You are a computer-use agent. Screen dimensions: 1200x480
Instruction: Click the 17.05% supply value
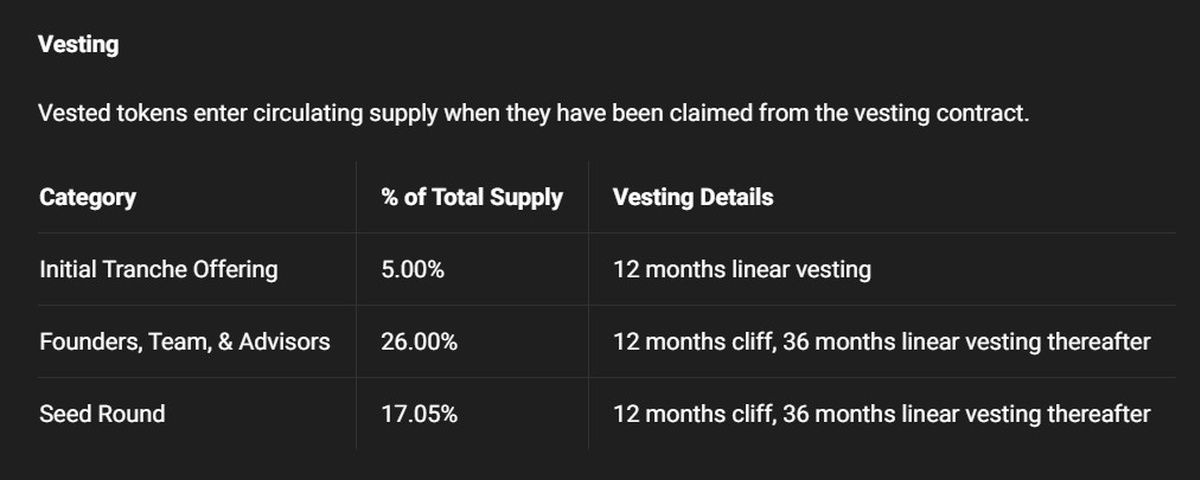(x=419, y=414)
